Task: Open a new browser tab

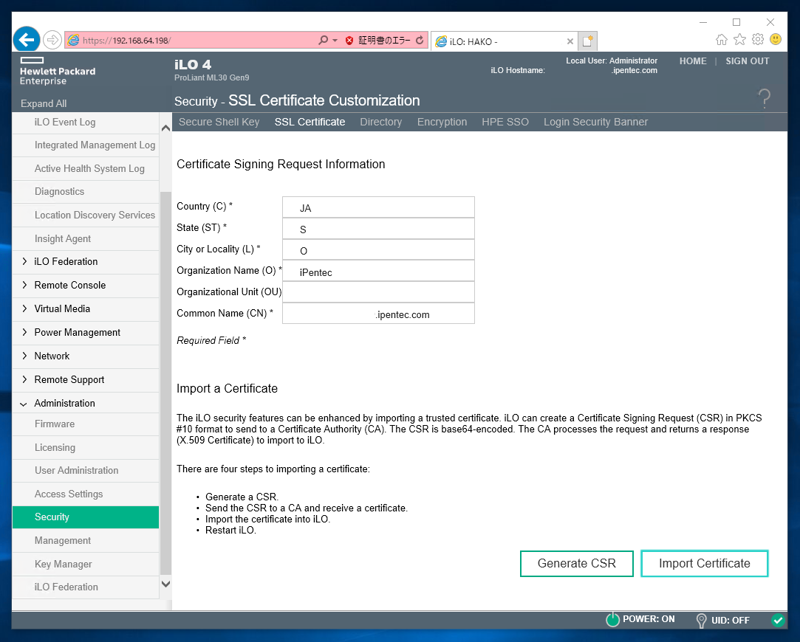Action: coord(587,41)
